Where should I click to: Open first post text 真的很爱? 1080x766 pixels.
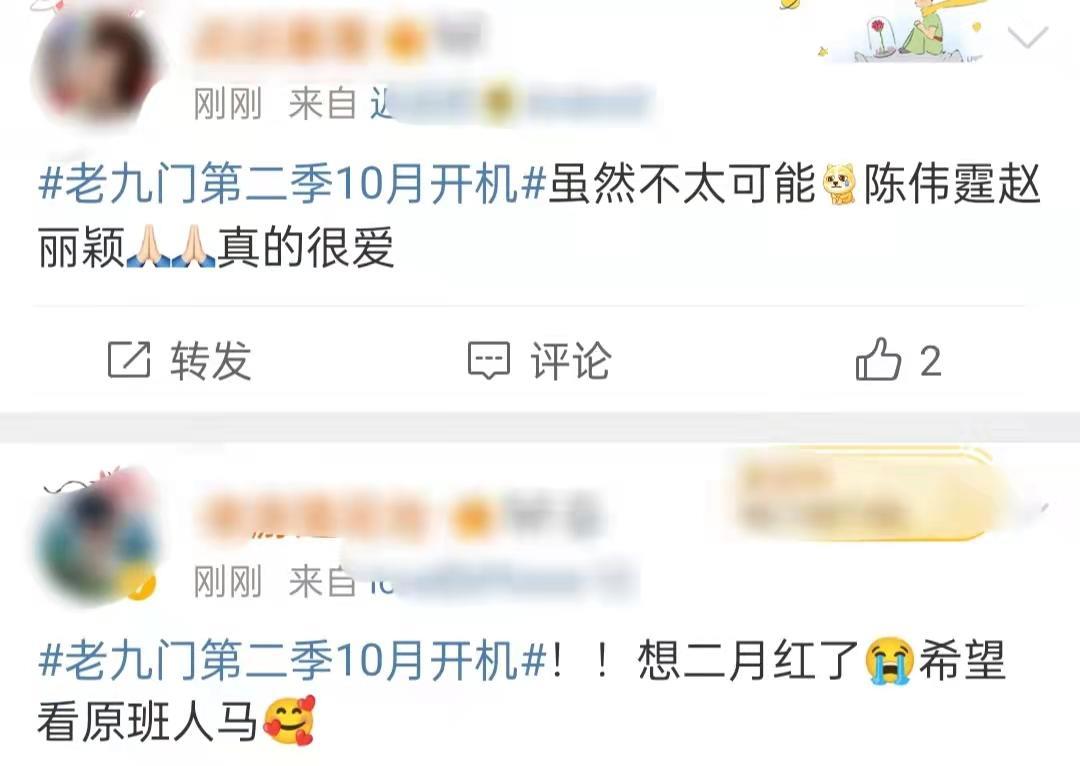(x=306, y=247)
